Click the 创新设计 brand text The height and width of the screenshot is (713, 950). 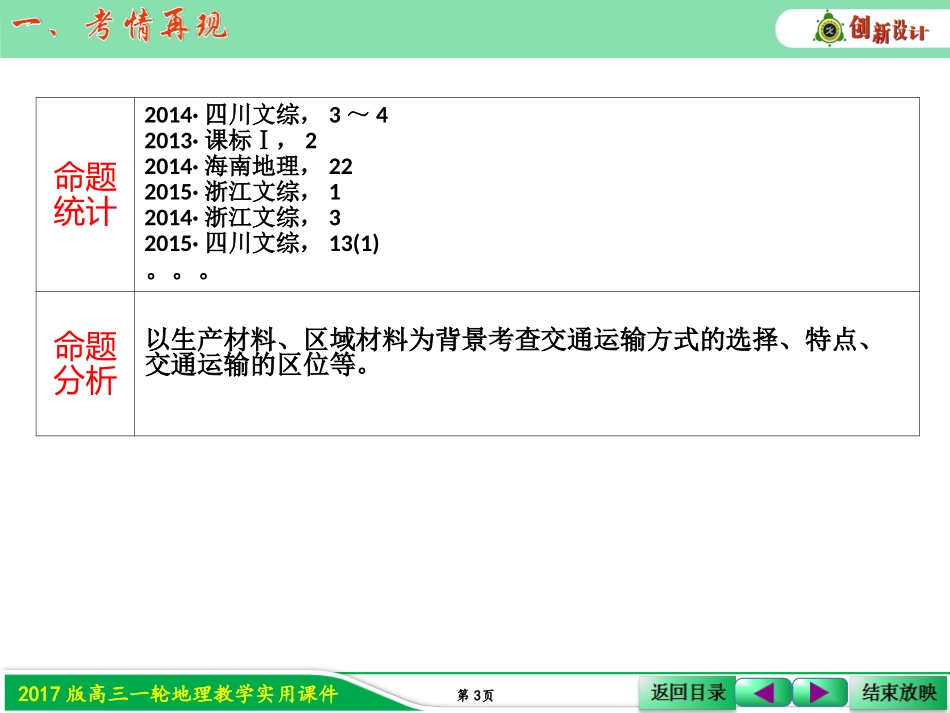(888, 29)
